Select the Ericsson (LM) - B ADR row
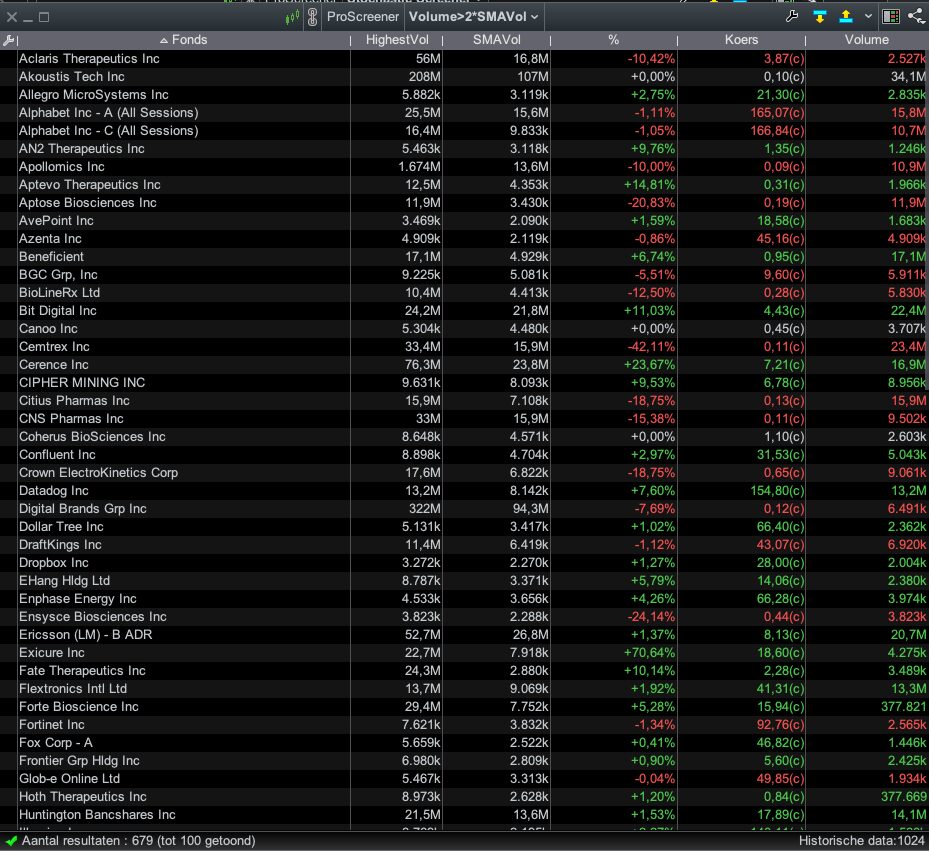The width and height of the screenshot is (929, 851). [x=464, y=635]
